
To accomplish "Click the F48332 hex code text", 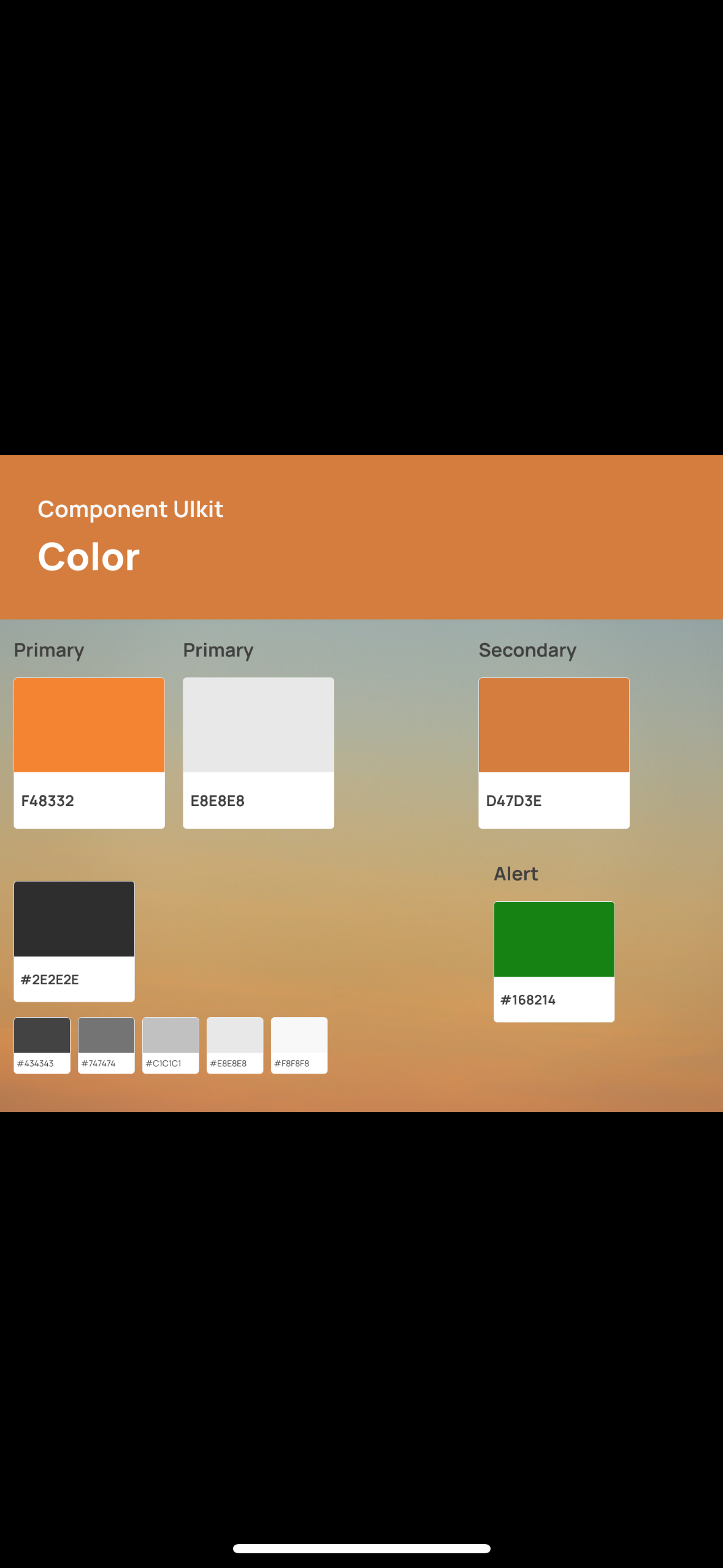I will [48, 801].
